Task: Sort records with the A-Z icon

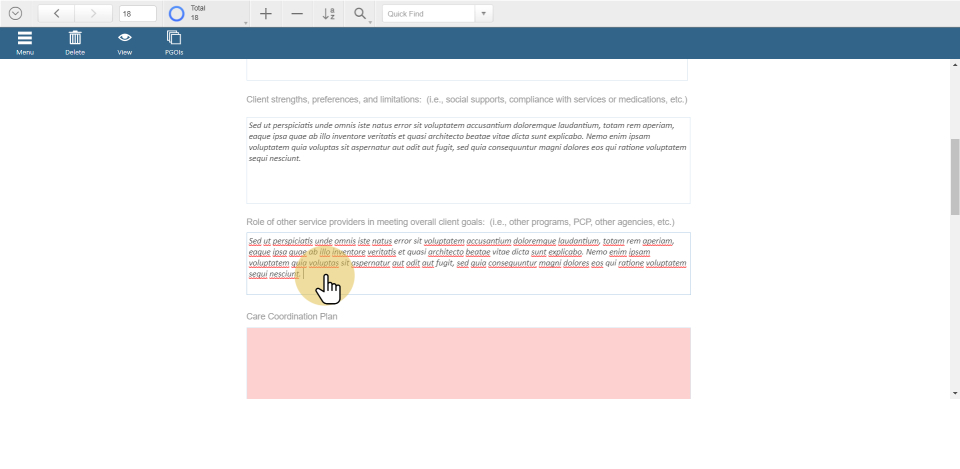Action: point(329,14)
